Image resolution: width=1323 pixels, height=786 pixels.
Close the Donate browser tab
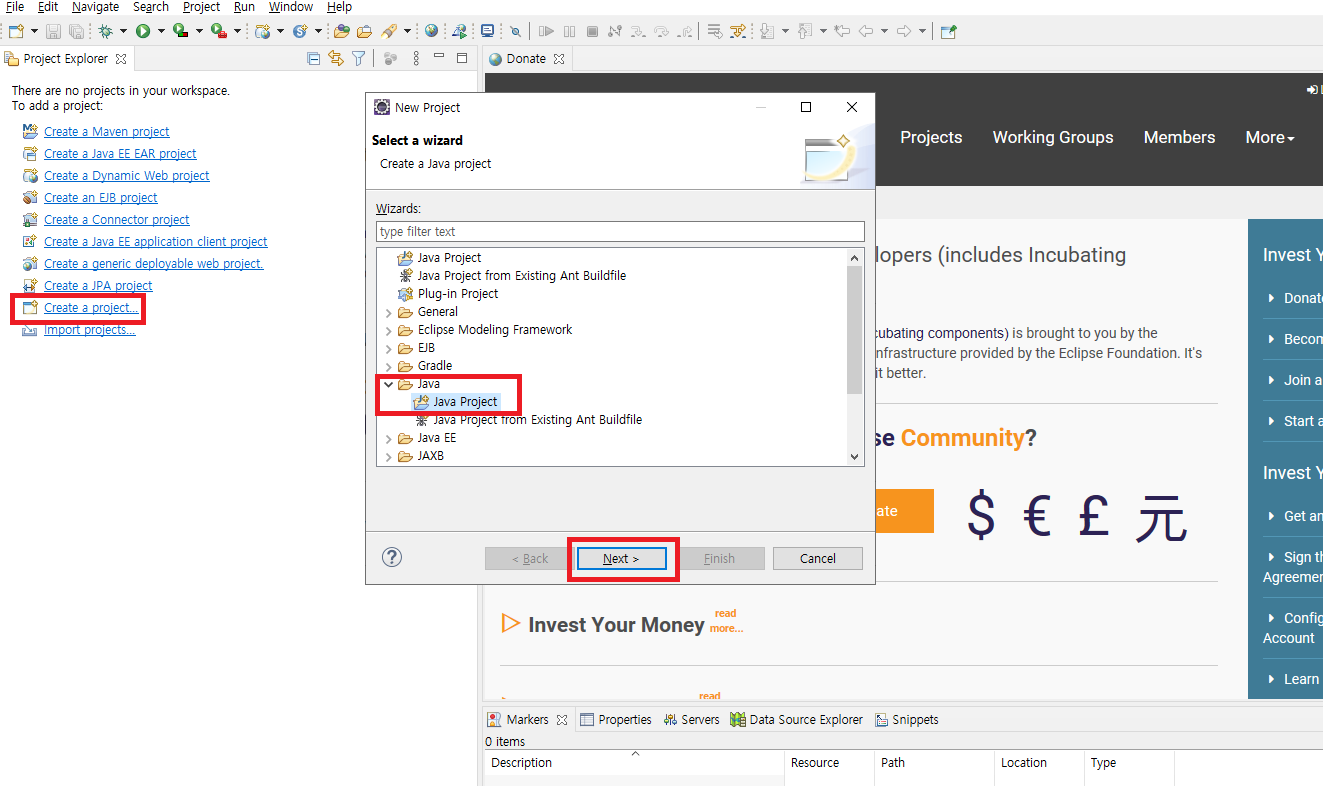(559, 59)
